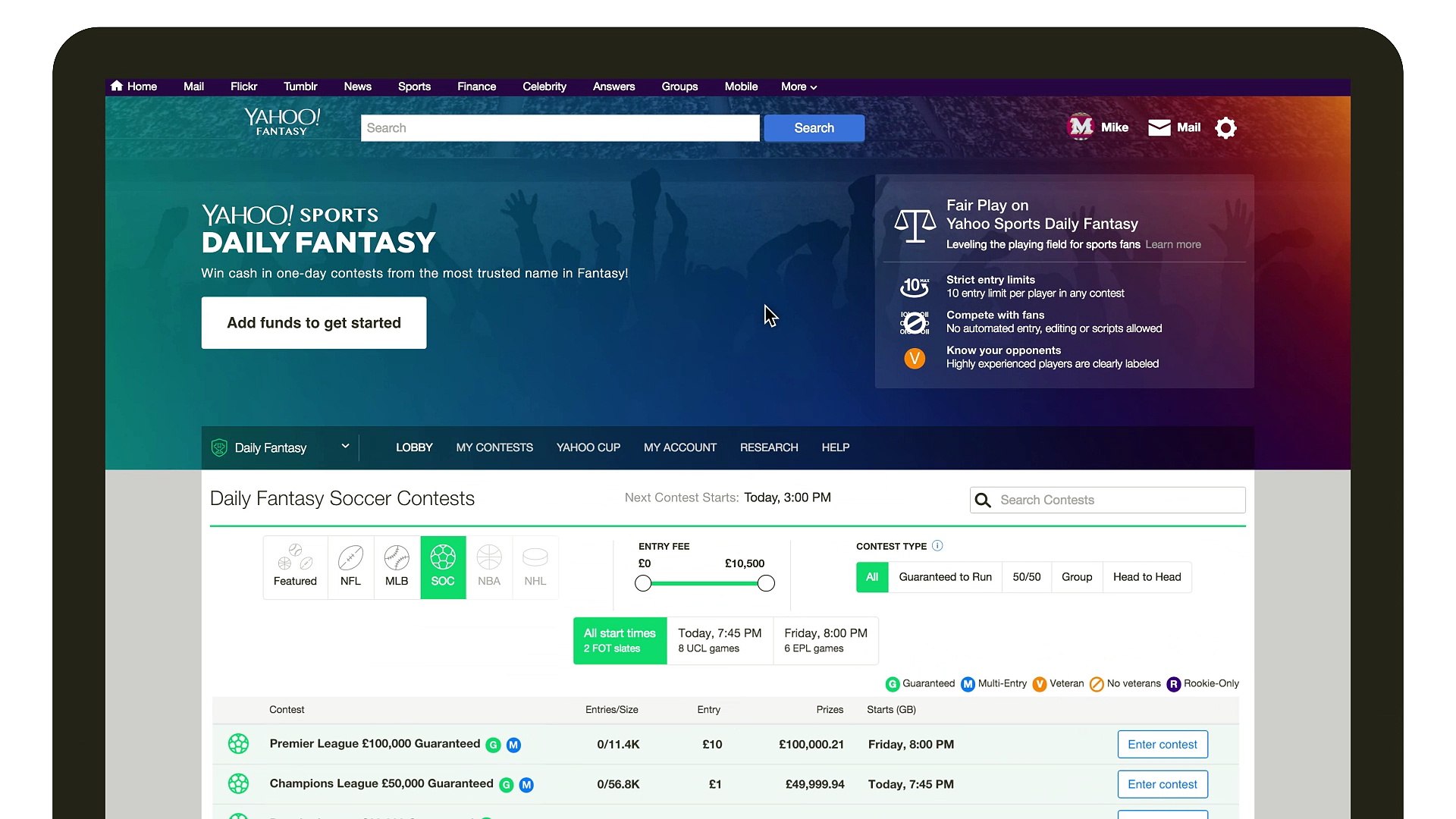Expand the Daily Fantasy navigation dropdown

(x=345, y=447)
